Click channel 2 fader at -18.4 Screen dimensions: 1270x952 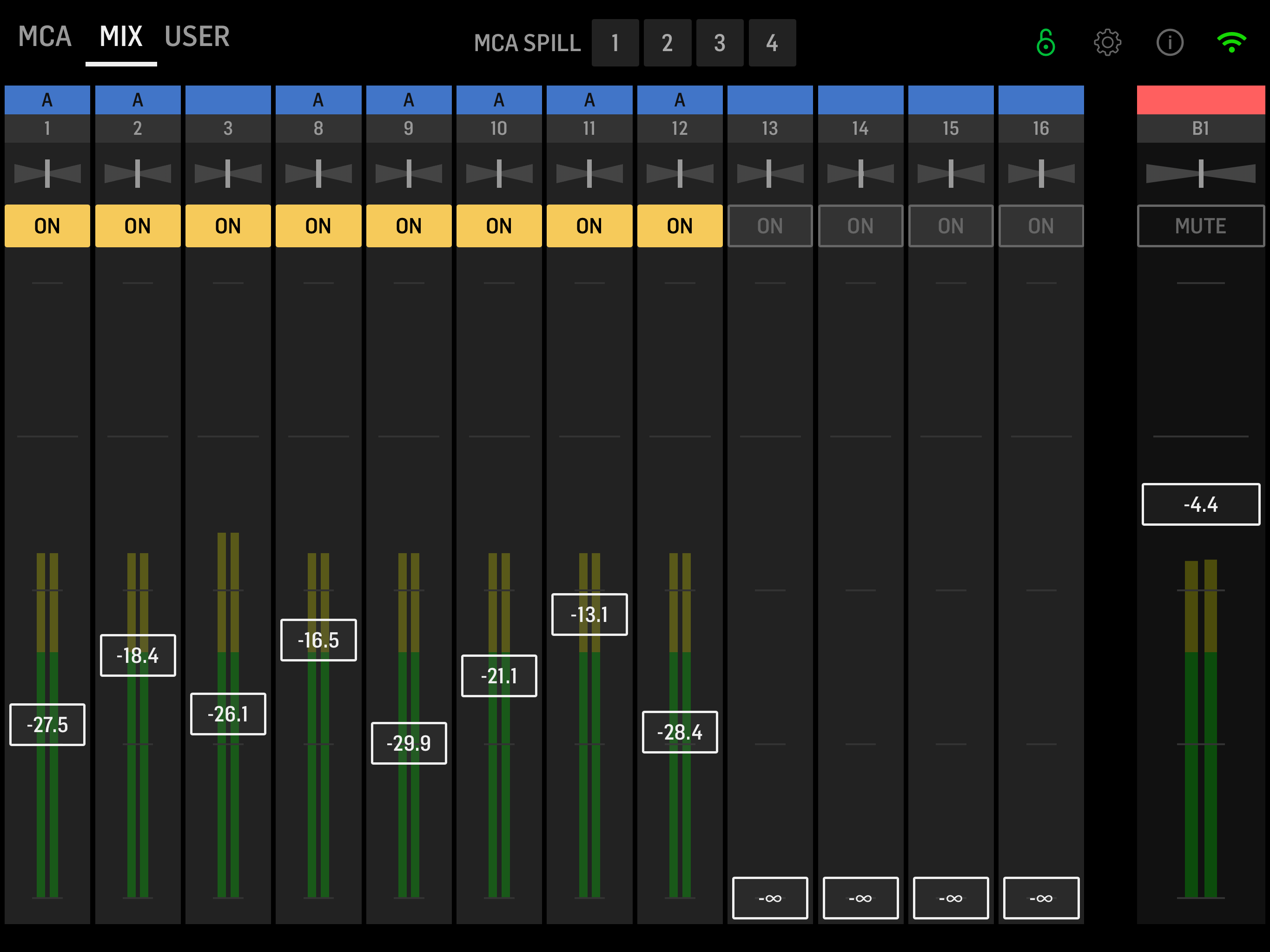tap(138, 655)
